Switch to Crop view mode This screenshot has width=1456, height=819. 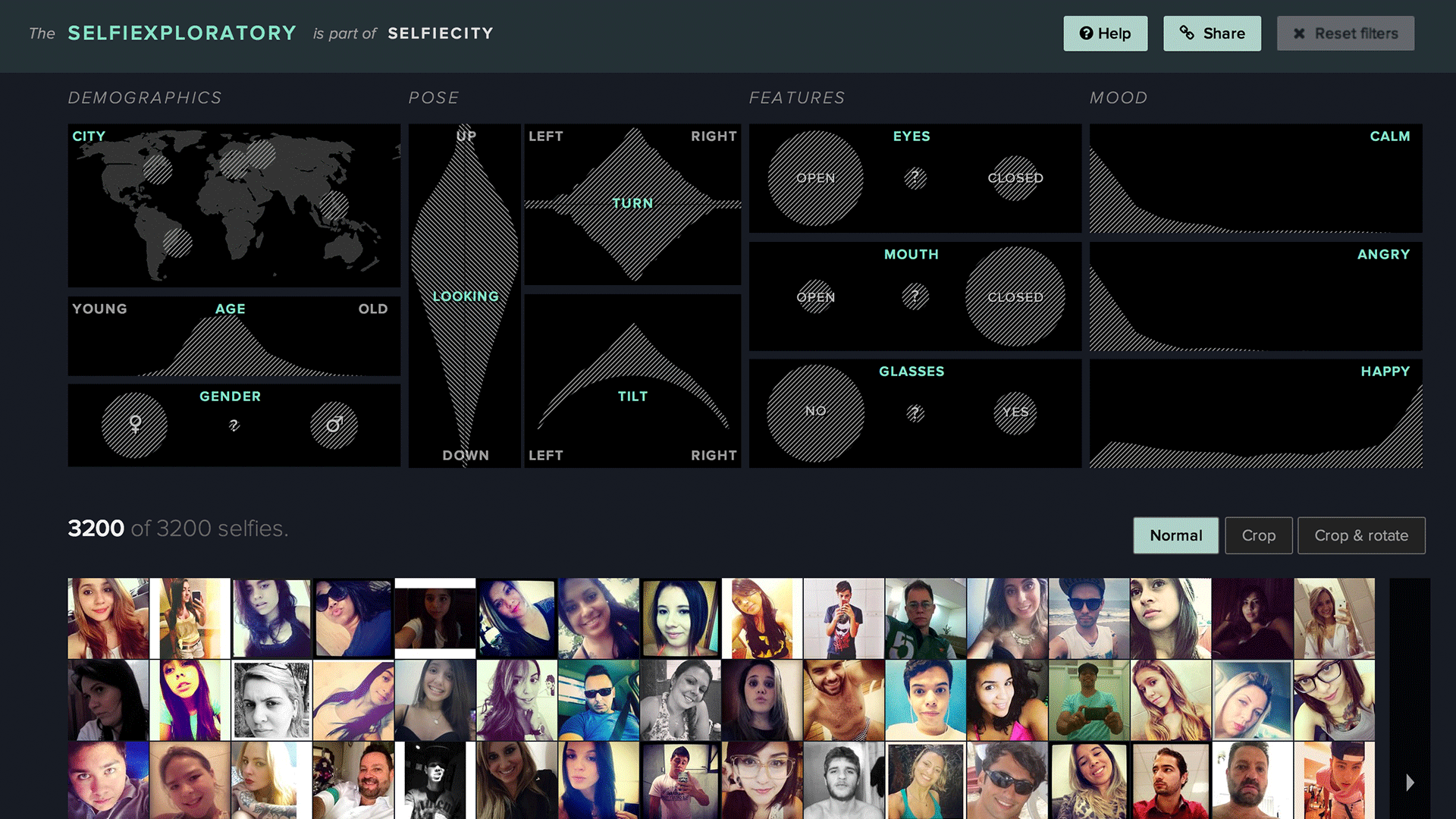pos(1258,535)
